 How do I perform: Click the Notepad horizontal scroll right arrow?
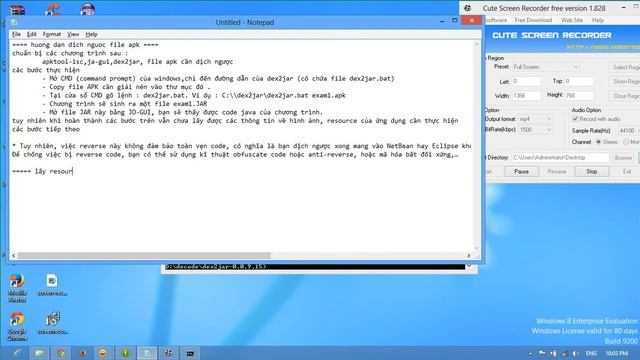(469, 256)
